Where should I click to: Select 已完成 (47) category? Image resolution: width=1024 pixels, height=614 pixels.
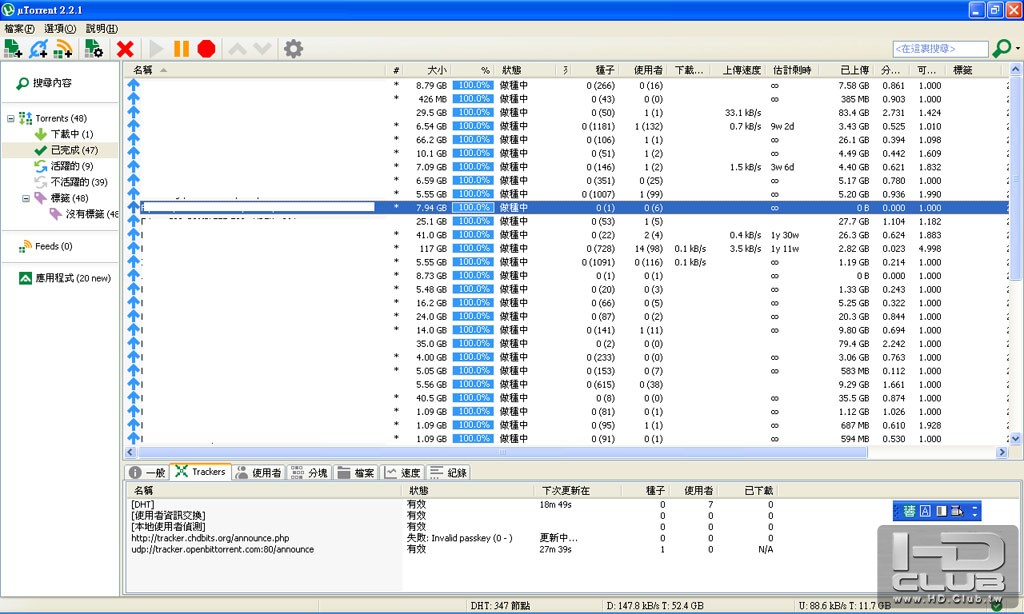[74, 150]
